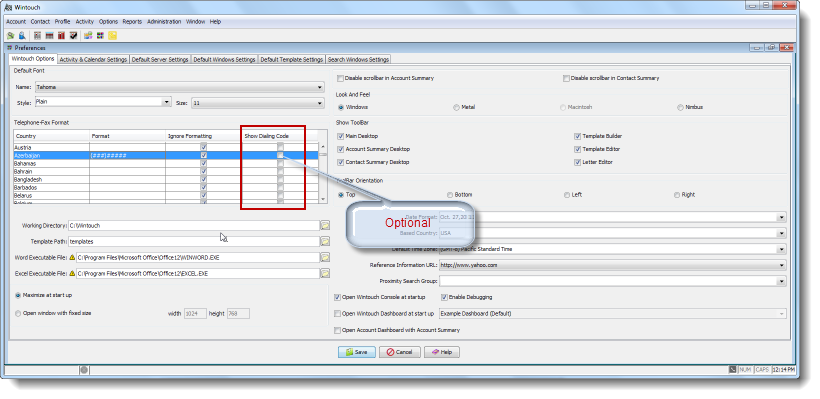Switch to Activity & Calendar Settings tab
Image resolution: width=820 pixels, height=399 pixels.
[93, 60]
